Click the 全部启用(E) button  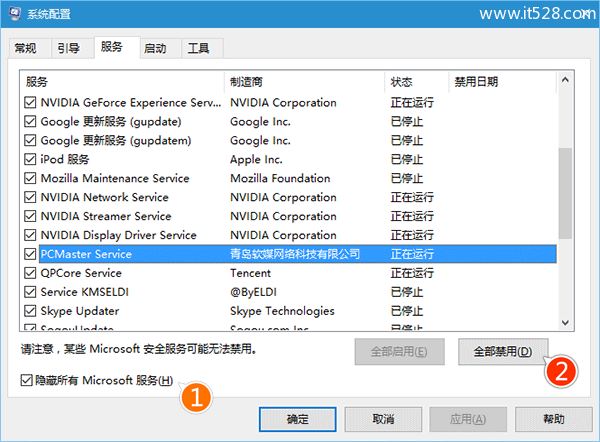point(399,351)
